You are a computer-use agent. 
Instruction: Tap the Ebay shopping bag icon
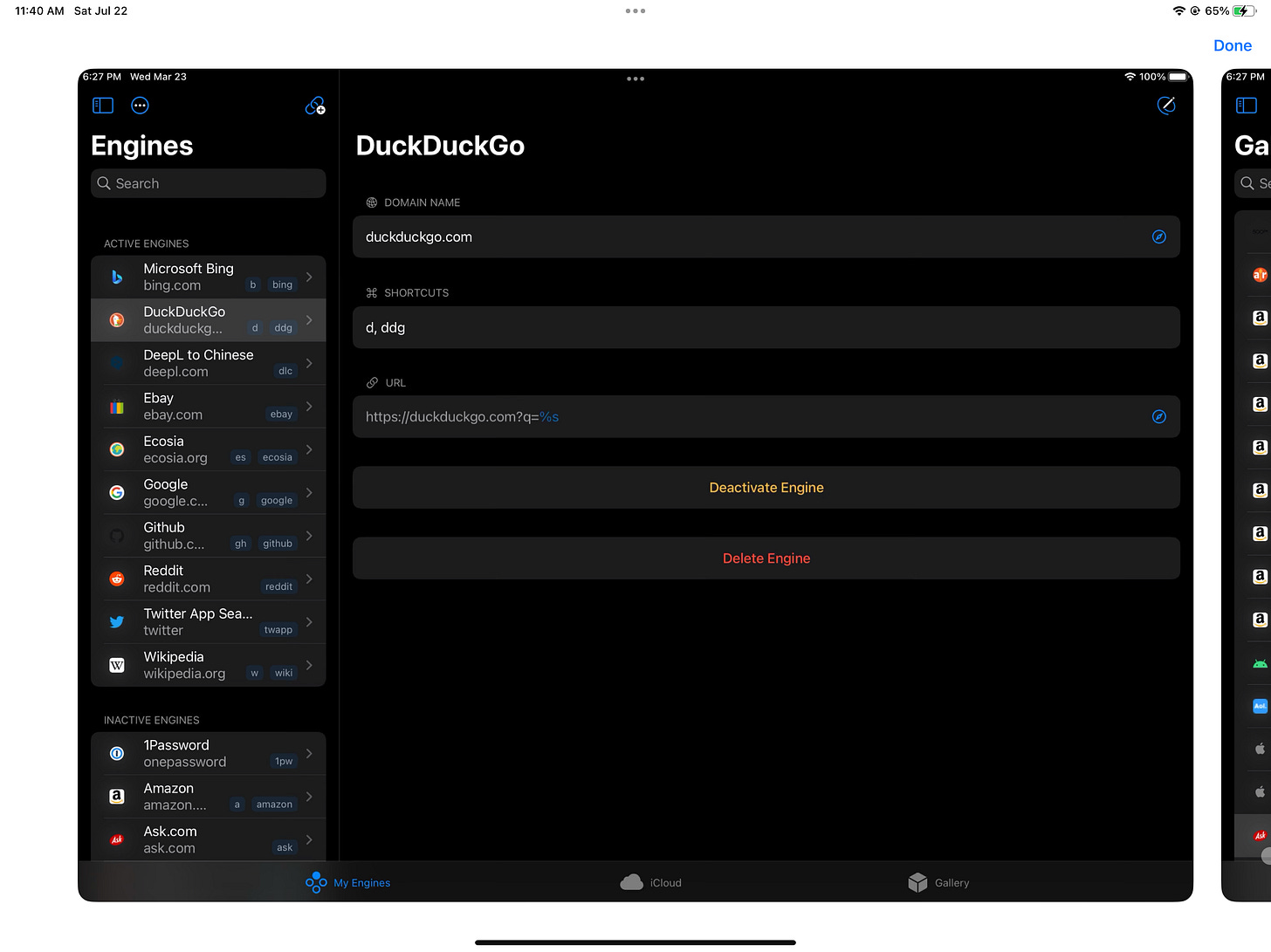[117, 407]
